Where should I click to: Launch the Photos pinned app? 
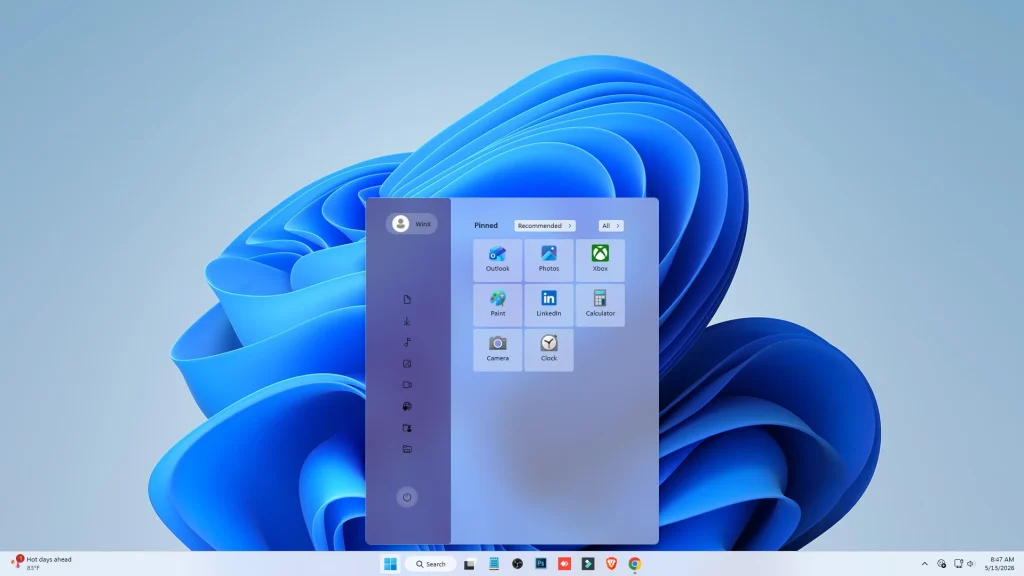click(549, 260)
